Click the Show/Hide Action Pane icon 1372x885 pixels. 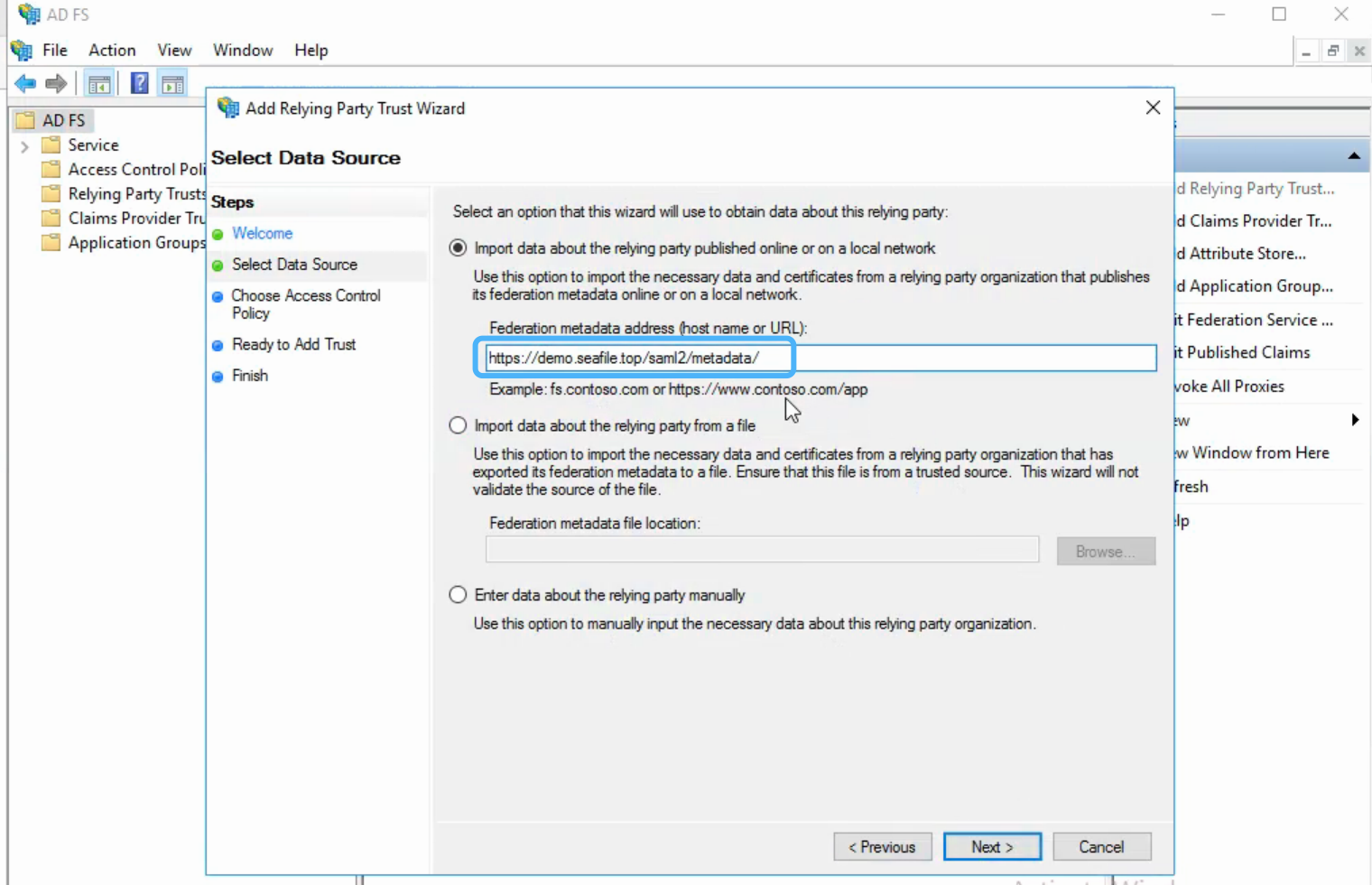pos(172,83)
